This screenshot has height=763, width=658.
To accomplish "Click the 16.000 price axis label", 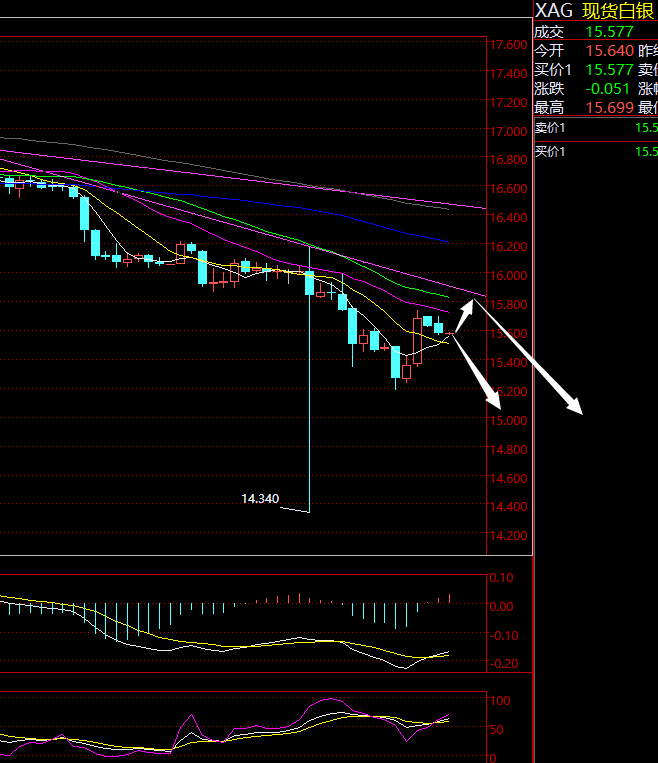I will [x=508, y=275].
